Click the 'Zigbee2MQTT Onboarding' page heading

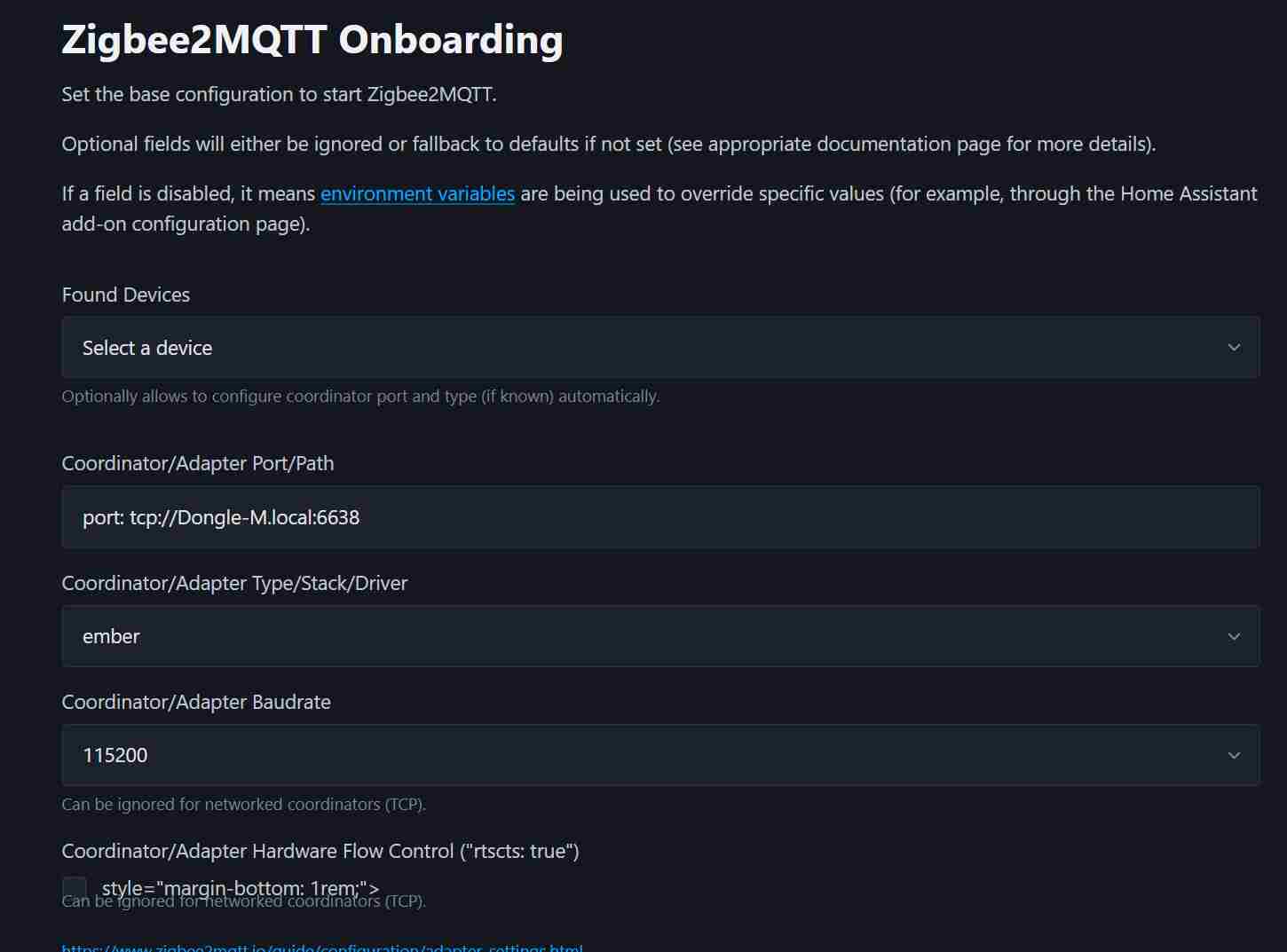(312, 40)
